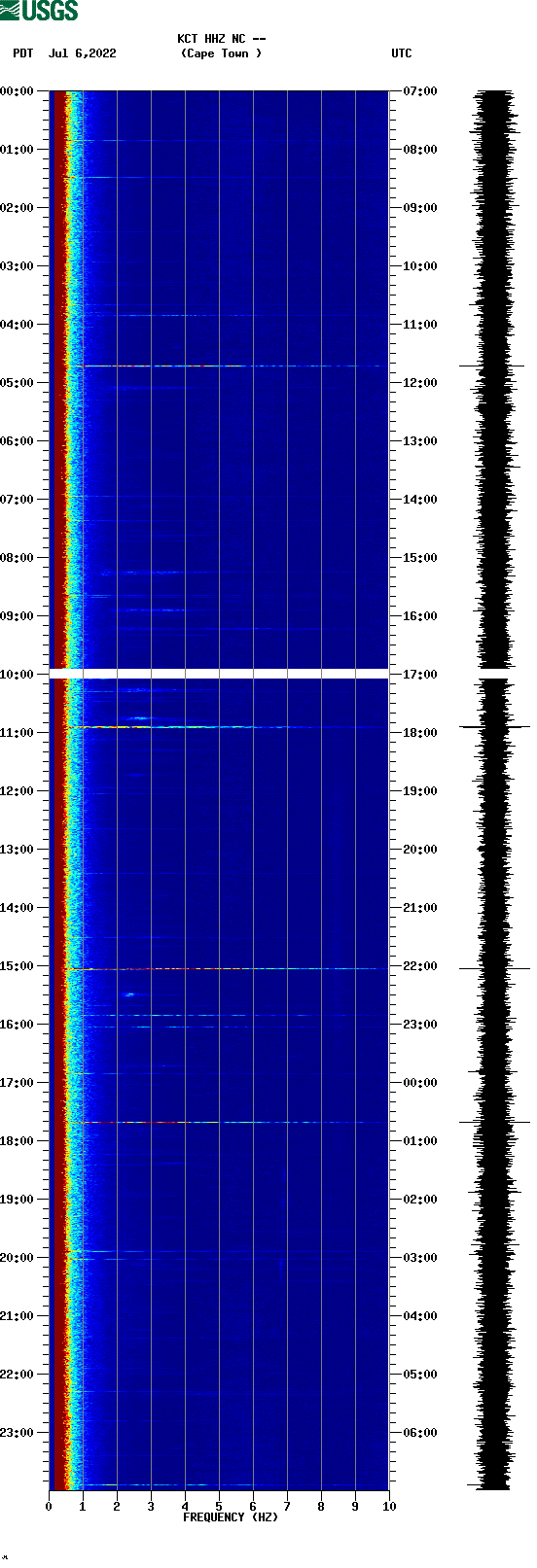Click PDT time label 04:00
Screen dimensions: 537x1568
18,325
